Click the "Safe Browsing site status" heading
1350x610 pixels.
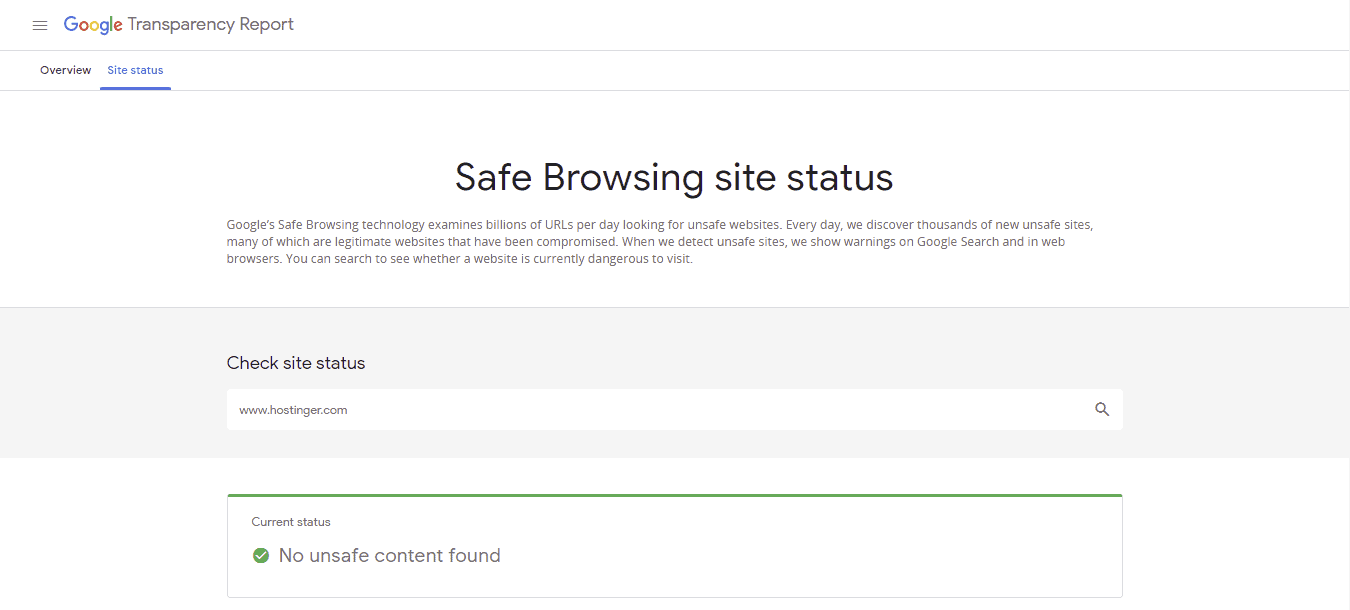(674, 177)
